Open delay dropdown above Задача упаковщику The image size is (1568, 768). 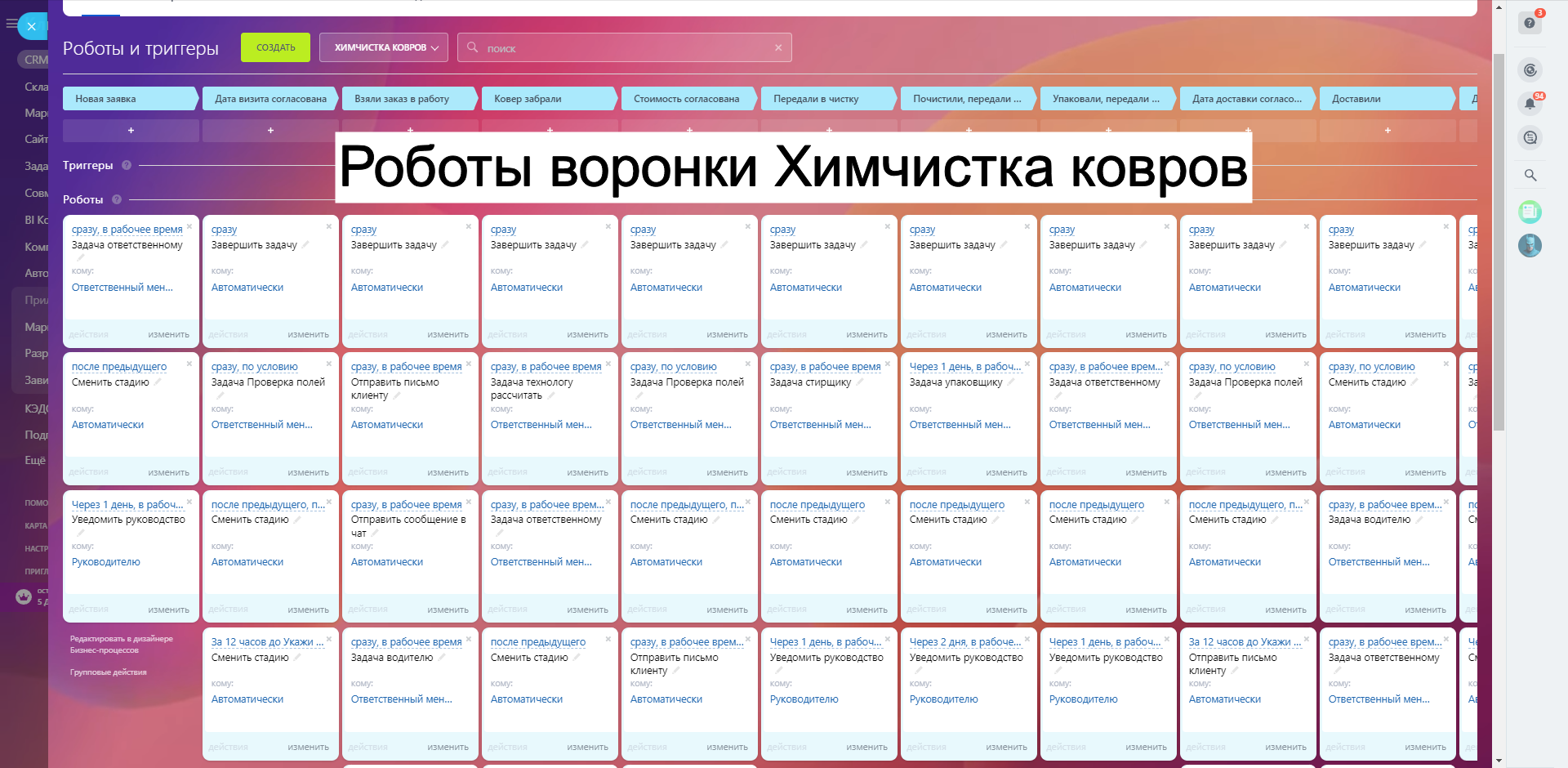pos(964,367)
